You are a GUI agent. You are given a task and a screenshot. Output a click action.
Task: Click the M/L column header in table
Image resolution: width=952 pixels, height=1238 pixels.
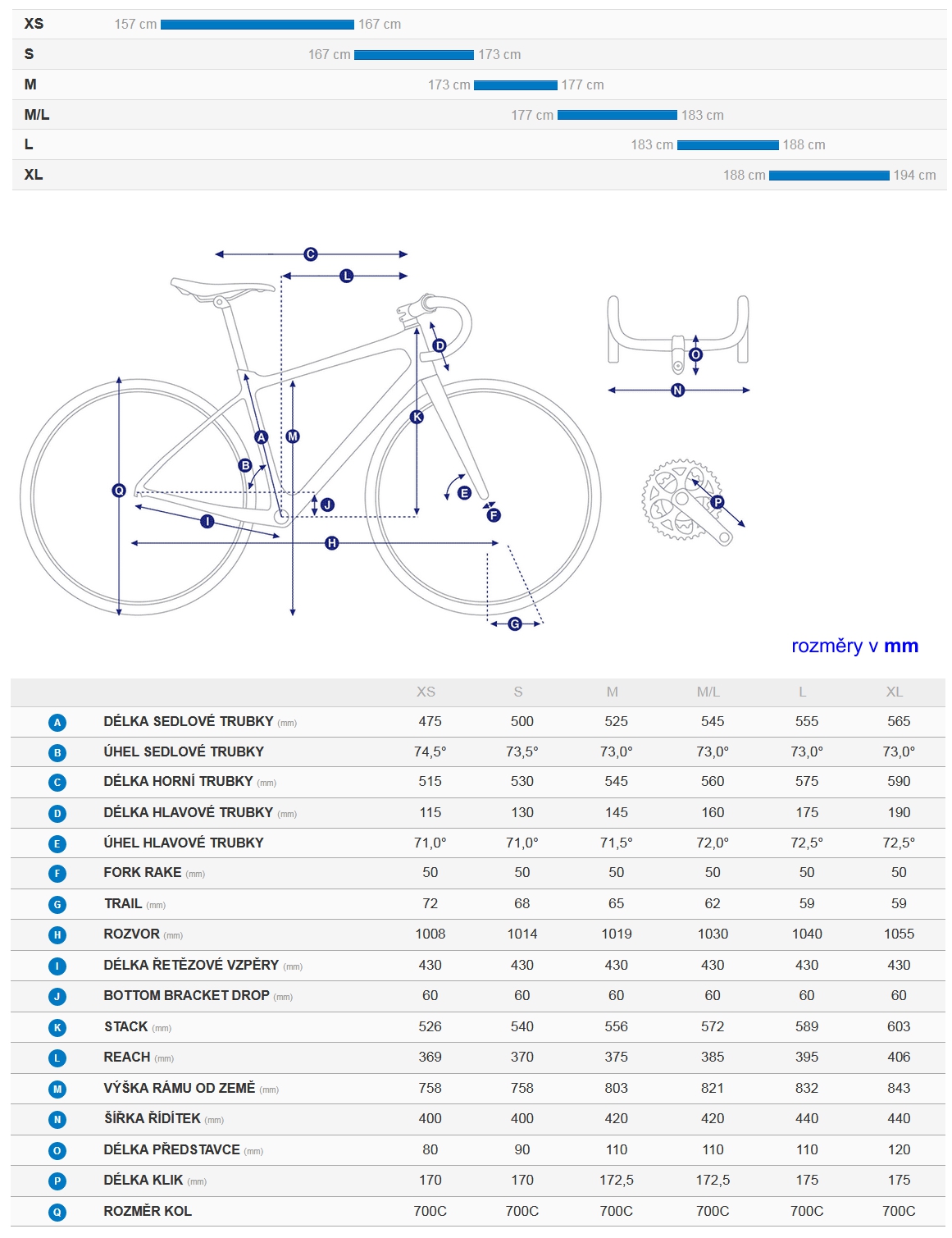coord(708,692)
